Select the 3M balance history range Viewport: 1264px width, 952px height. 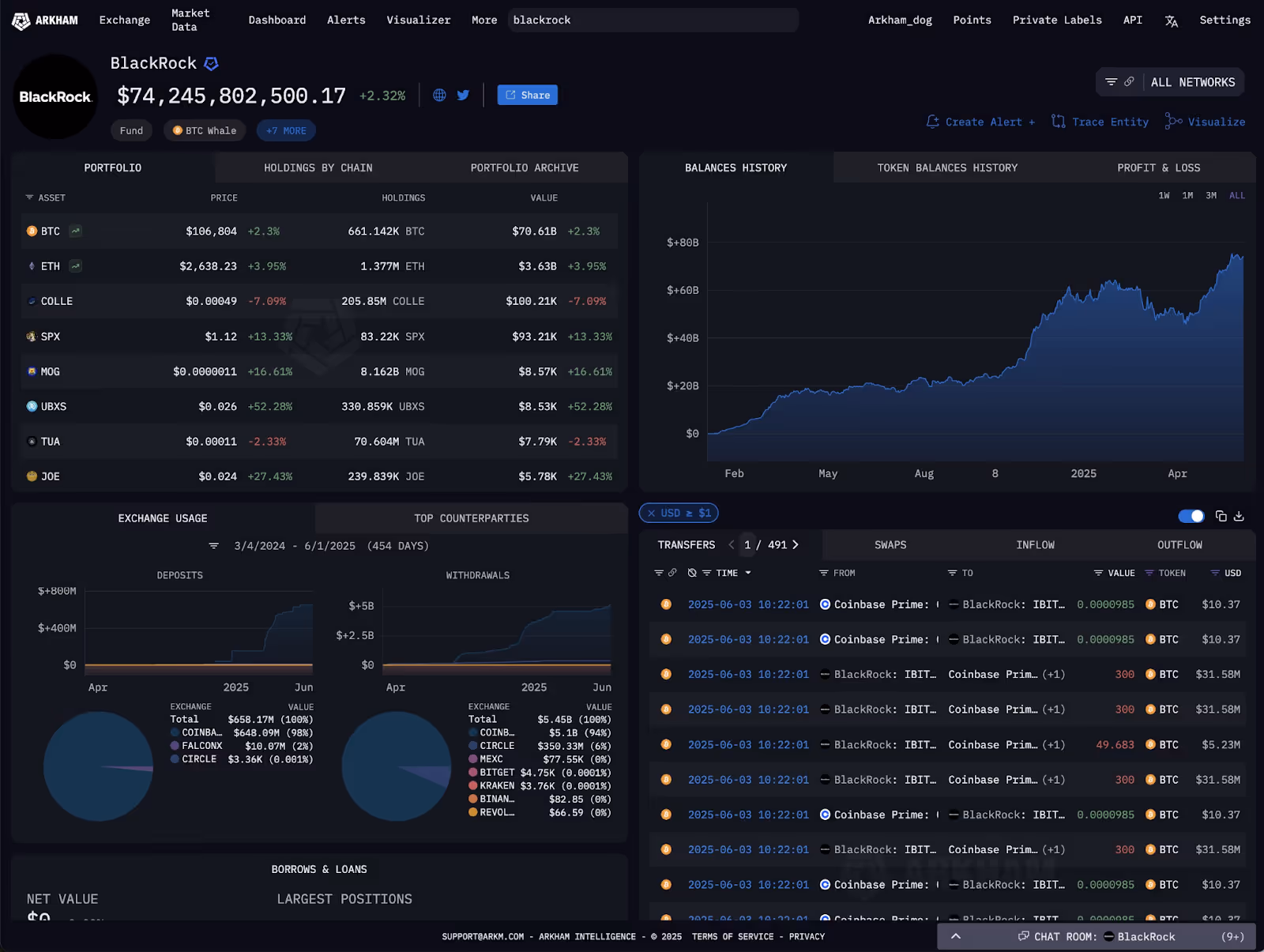click(1211, 195)
